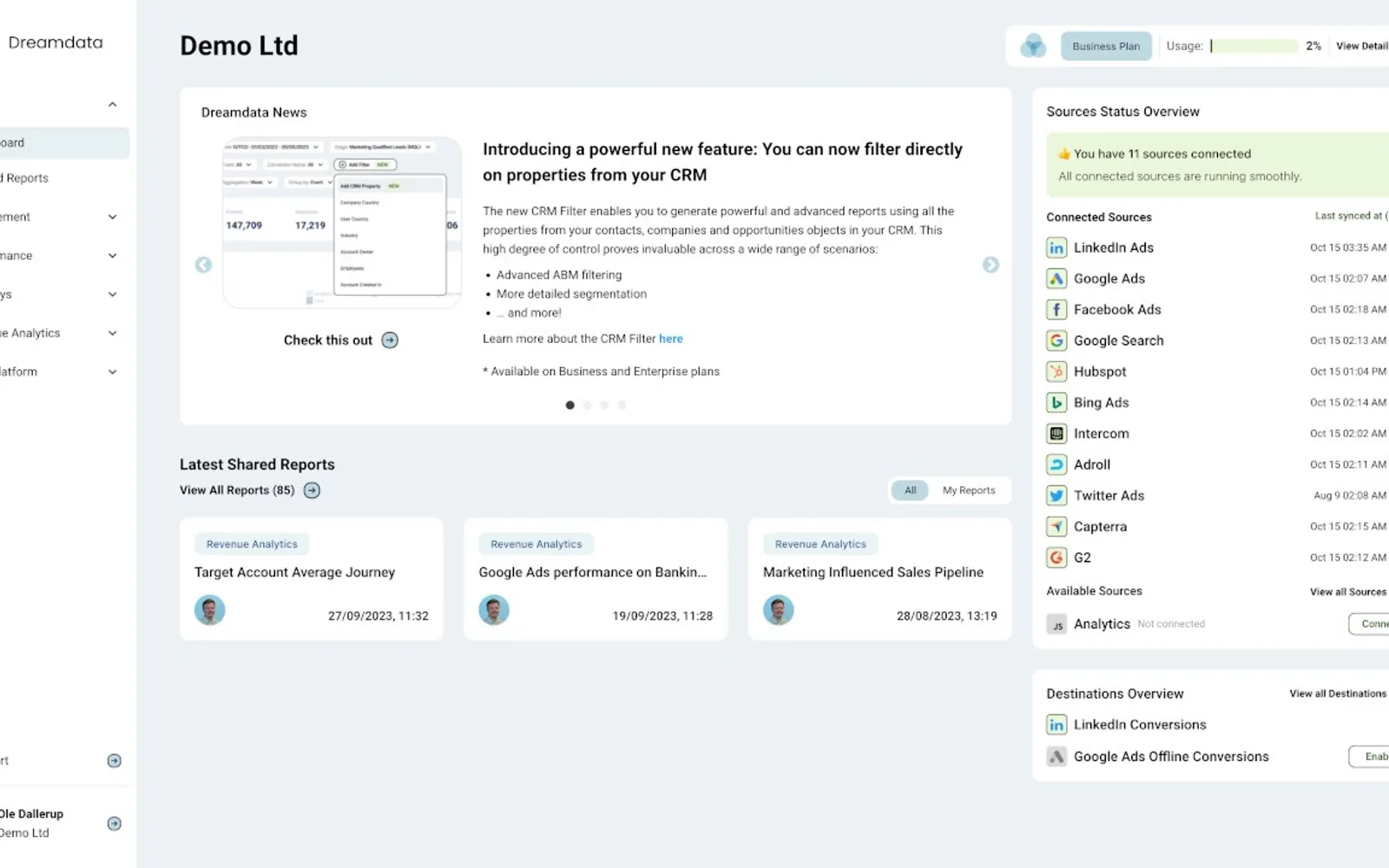The width and height of the screenshot is (1389, 868).
Task: Click the usage progress bar
Action: pos(1254,46)
